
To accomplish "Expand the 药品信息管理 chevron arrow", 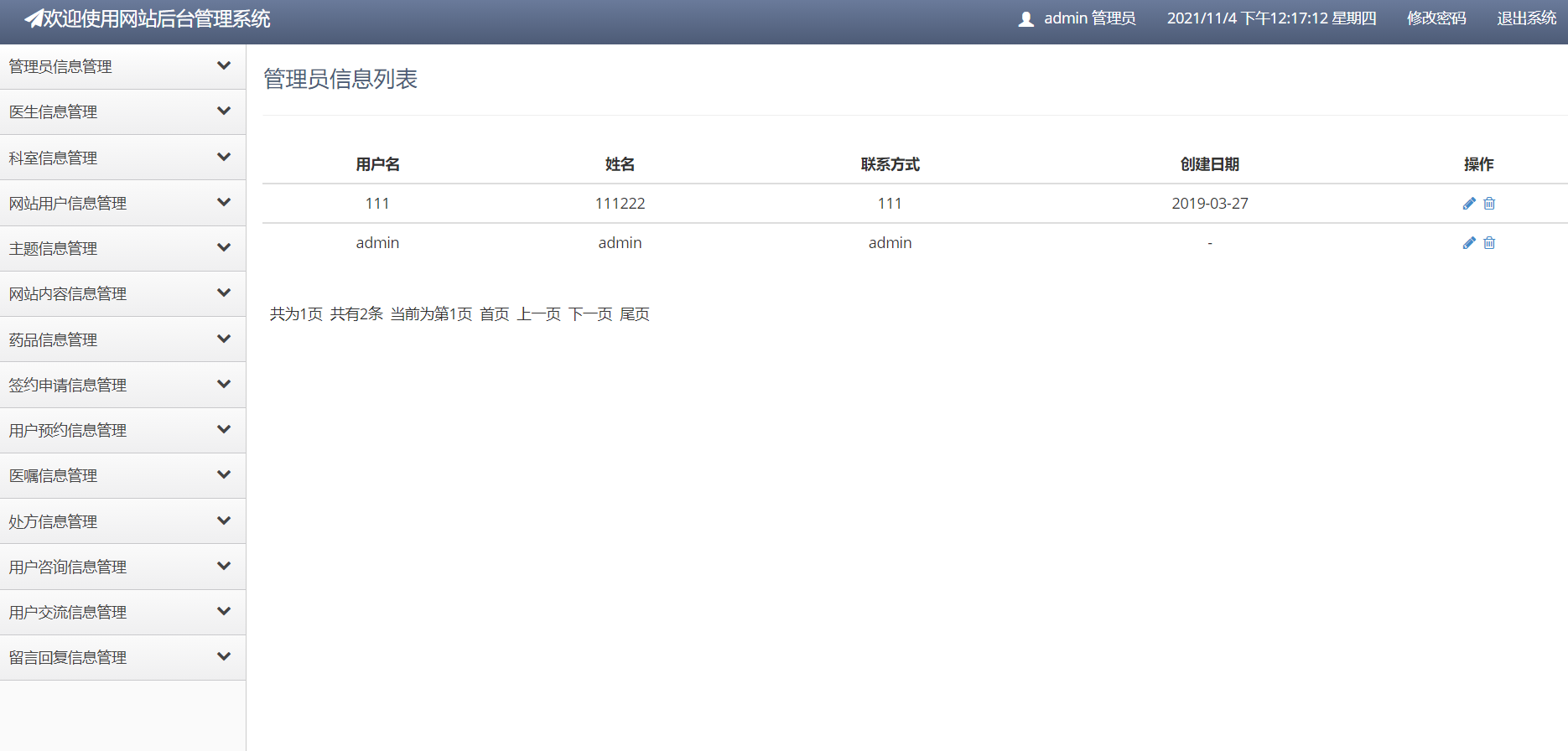I will (x=224, y=339).
